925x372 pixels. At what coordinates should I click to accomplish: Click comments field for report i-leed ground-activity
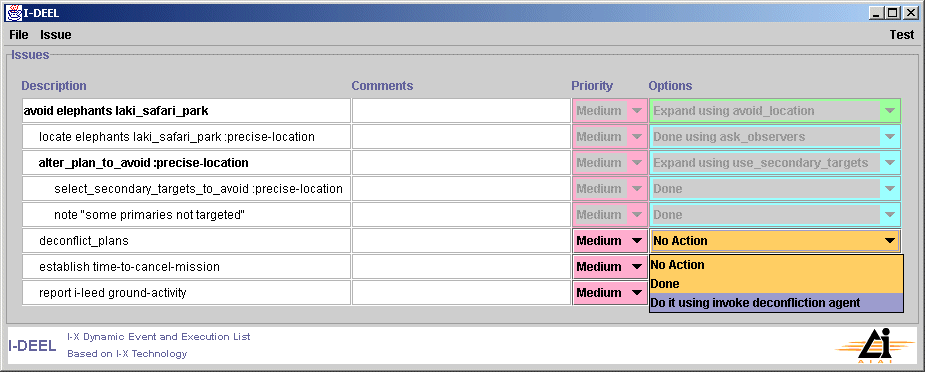(x=461, y=292)
